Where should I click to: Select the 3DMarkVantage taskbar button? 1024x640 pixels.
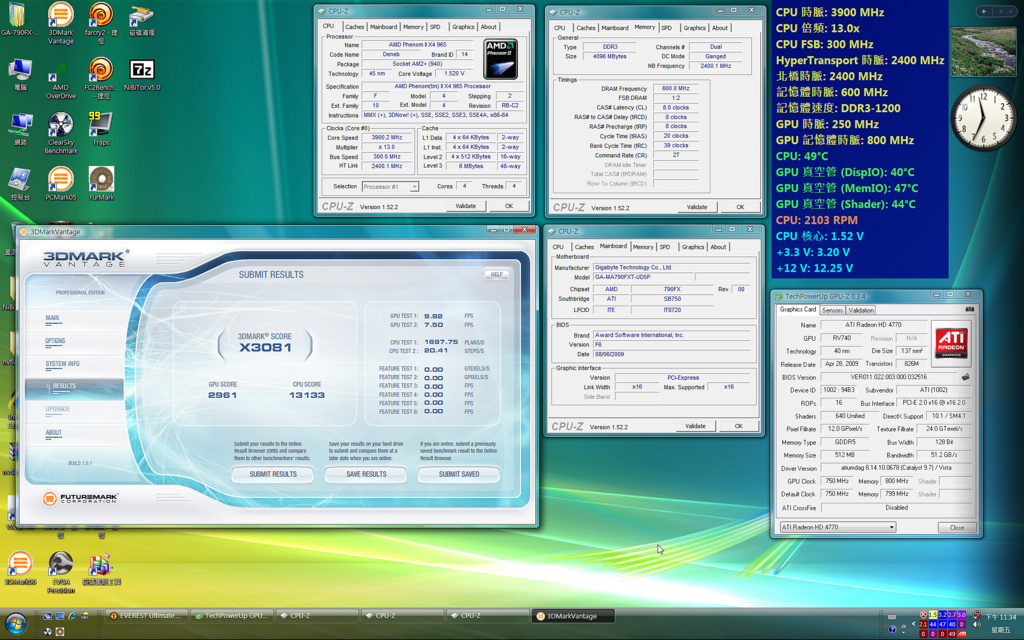click(573, 616)
